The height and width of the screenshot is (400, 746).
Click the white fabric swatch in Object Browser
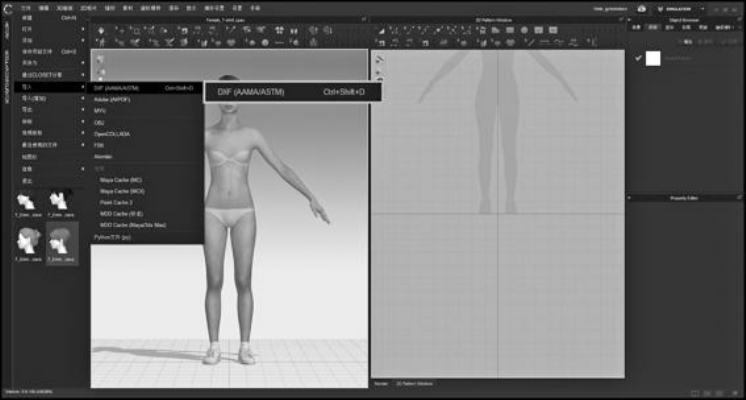pos(654,58)
